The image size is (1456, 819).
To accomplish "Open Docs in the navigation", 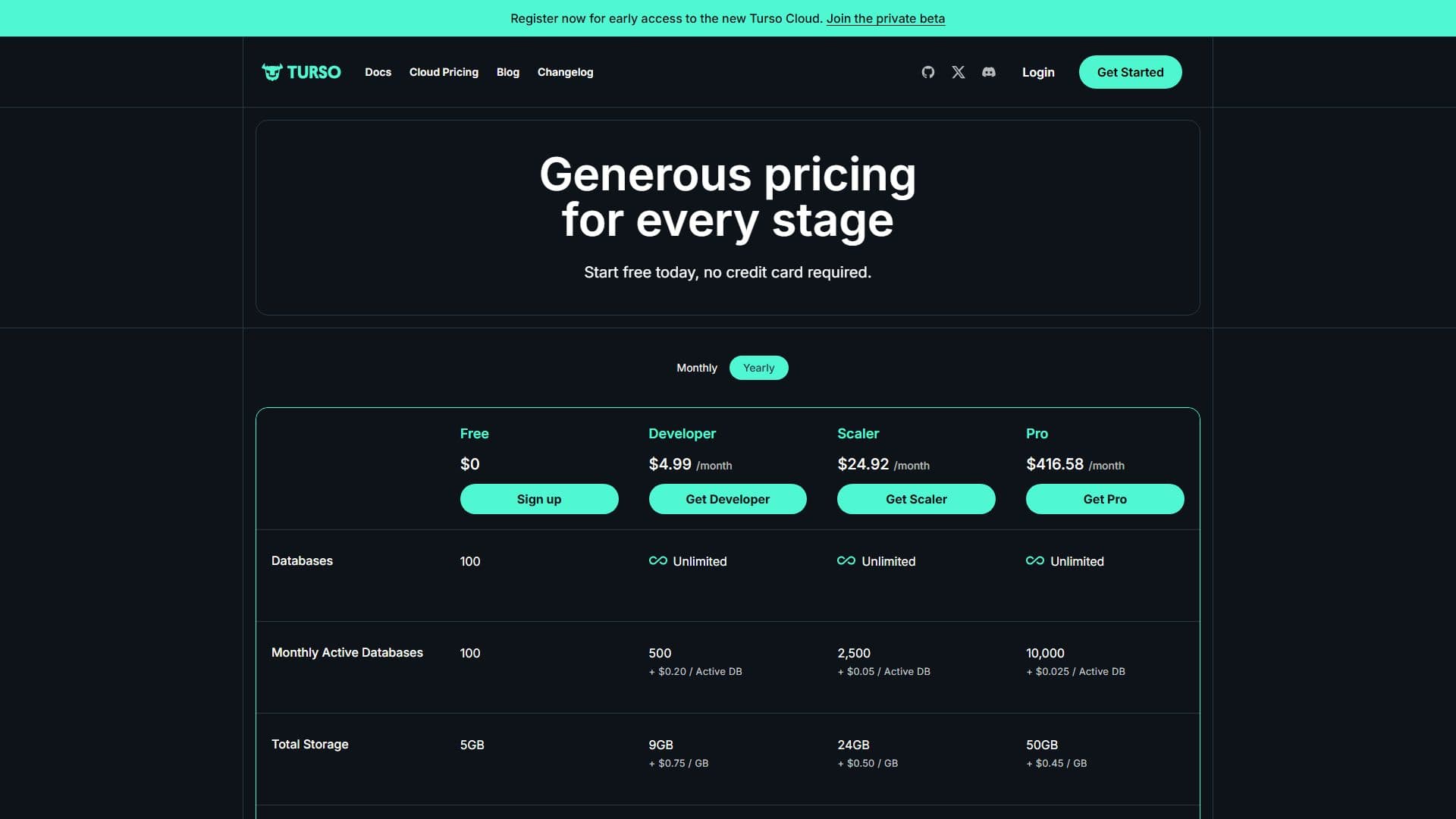I will point(378,72).
